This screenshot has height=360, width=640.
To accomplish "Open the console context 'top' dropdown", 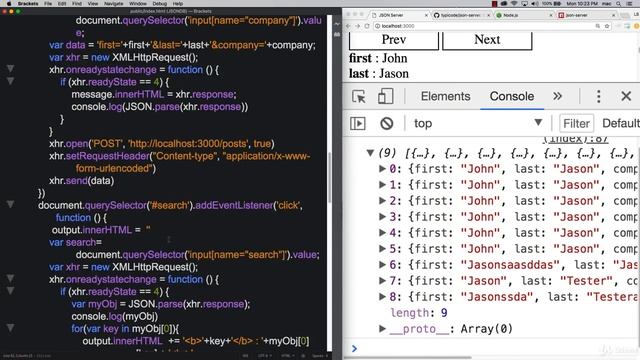I will pyautogui.click(x=478, y=123).
